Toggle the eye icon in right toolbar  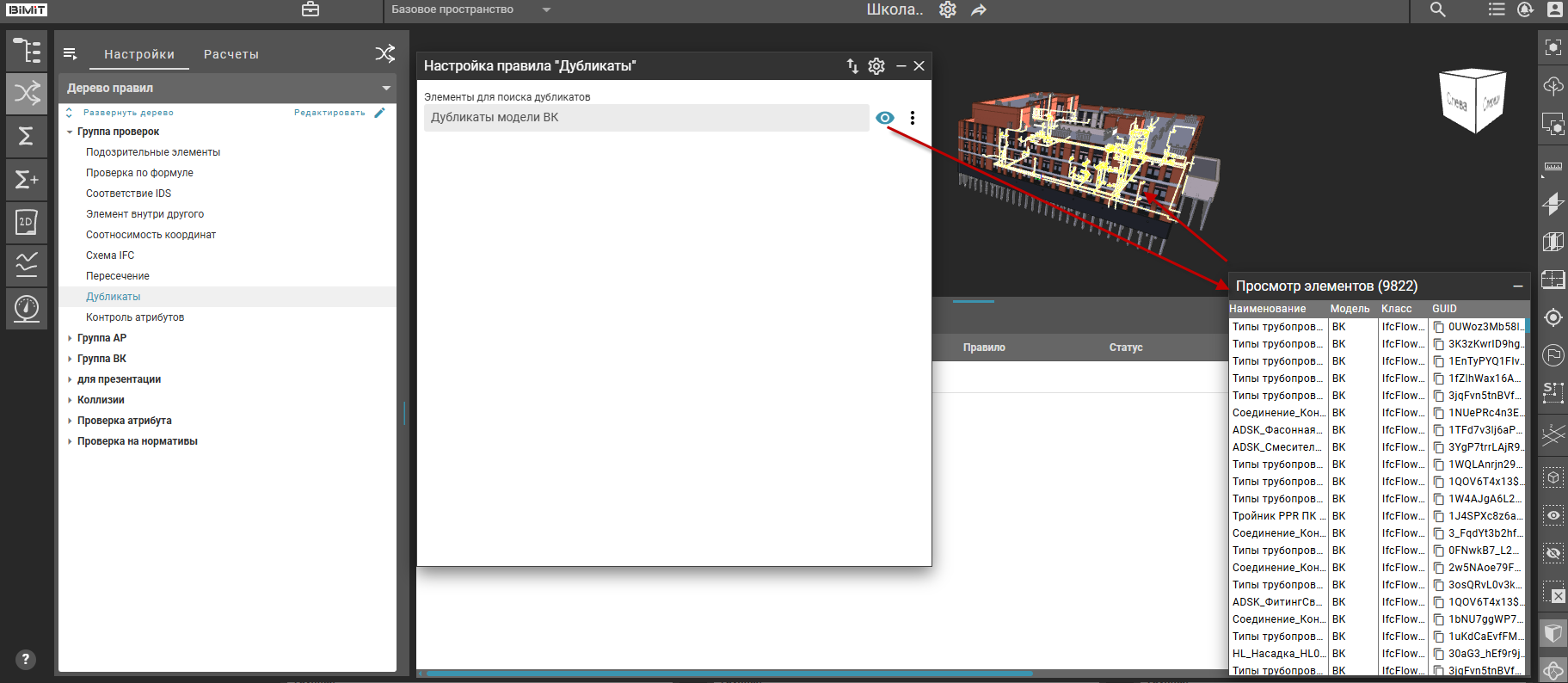coord(1553,515)
